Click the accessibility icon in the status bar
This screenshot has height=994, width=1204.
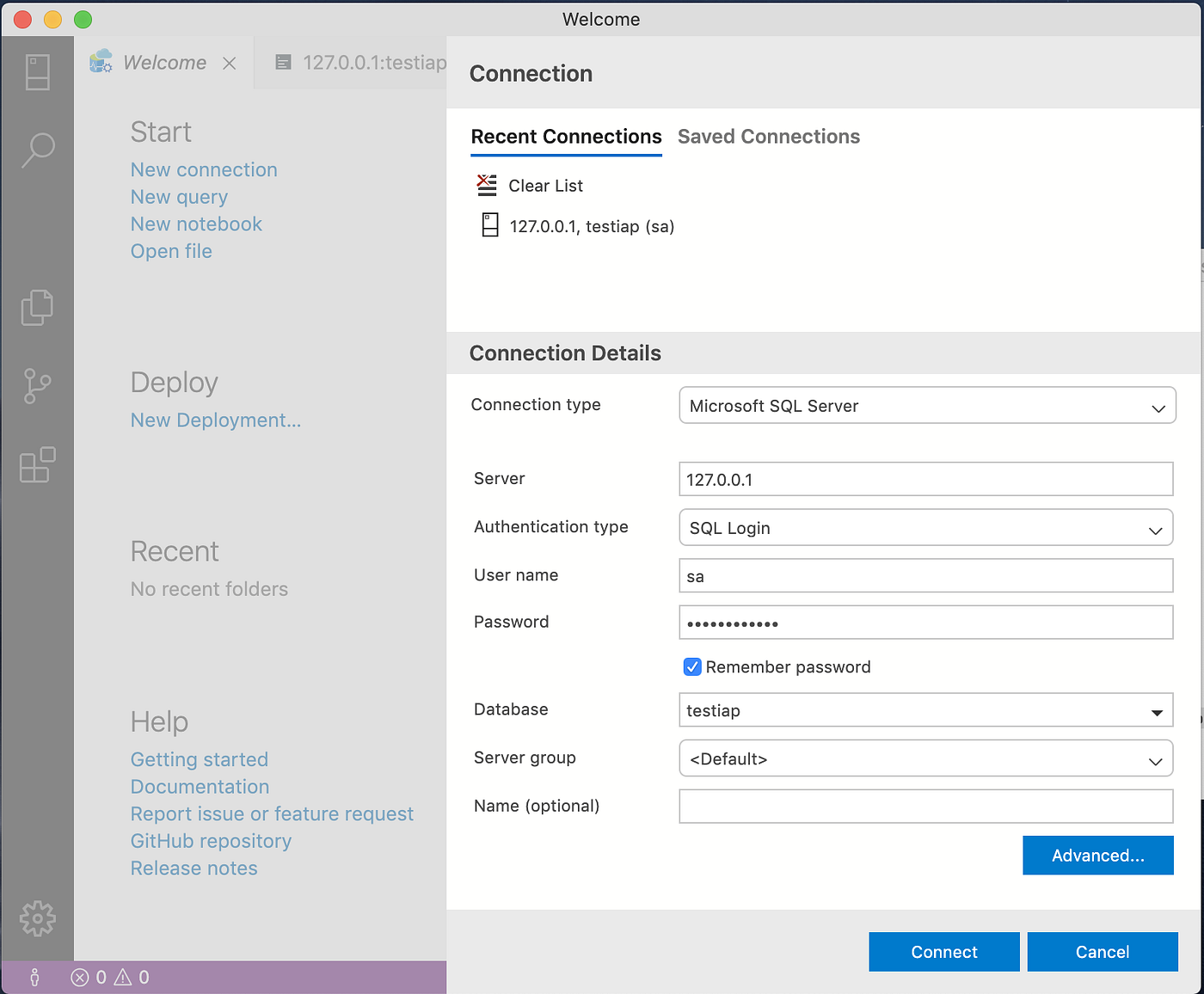coord(34,977)
